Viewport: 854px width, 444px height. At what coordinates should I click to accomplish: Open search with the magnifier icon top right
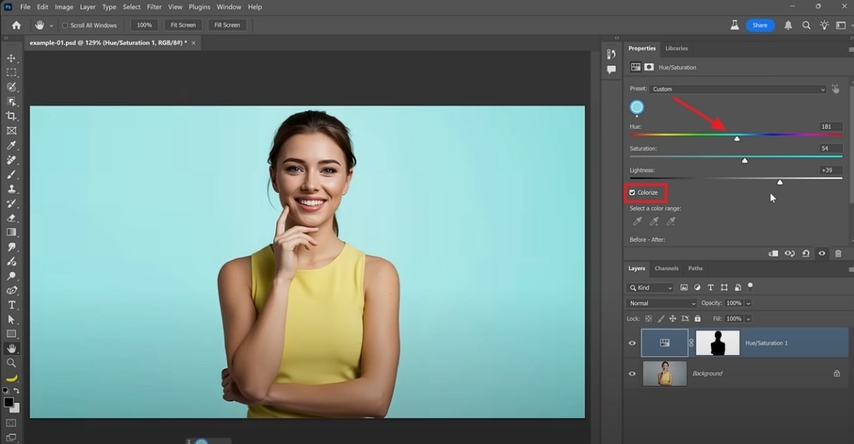tap(806, 25)
